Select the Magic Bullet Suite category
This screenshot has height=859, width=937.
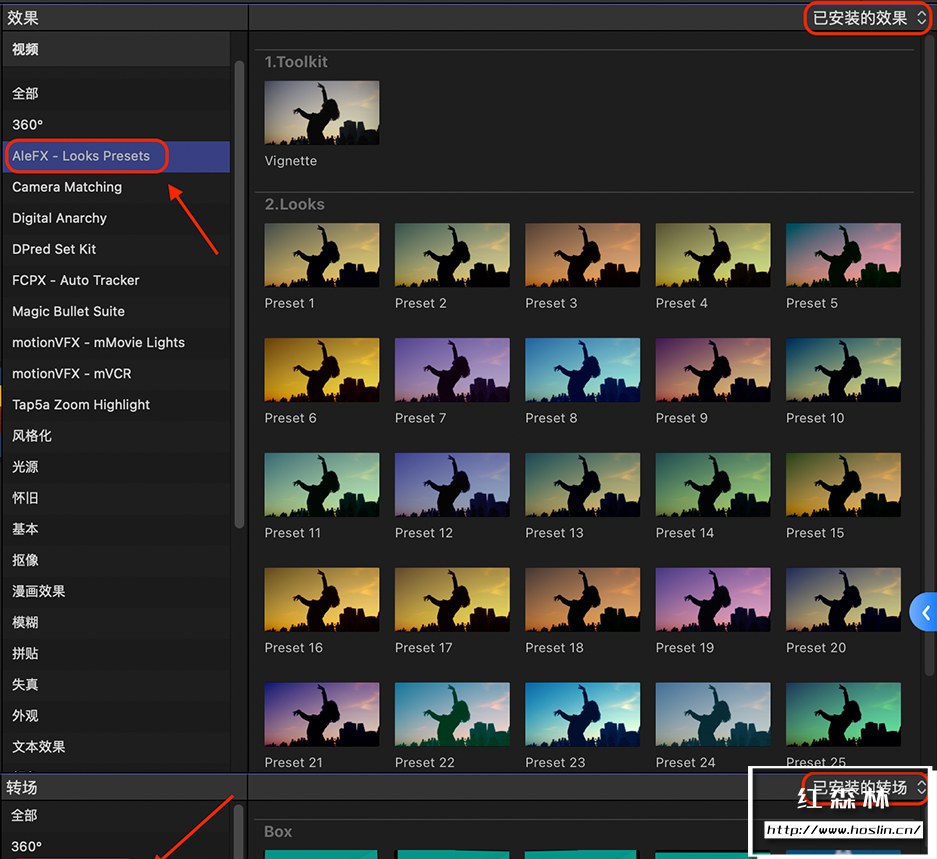click(x=116, y=311)
